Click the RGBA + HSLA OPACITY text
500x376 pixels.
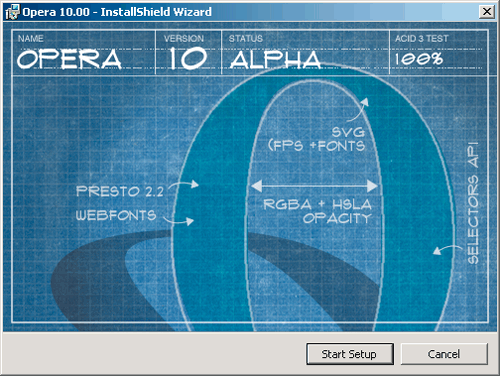tap(317, 211)
